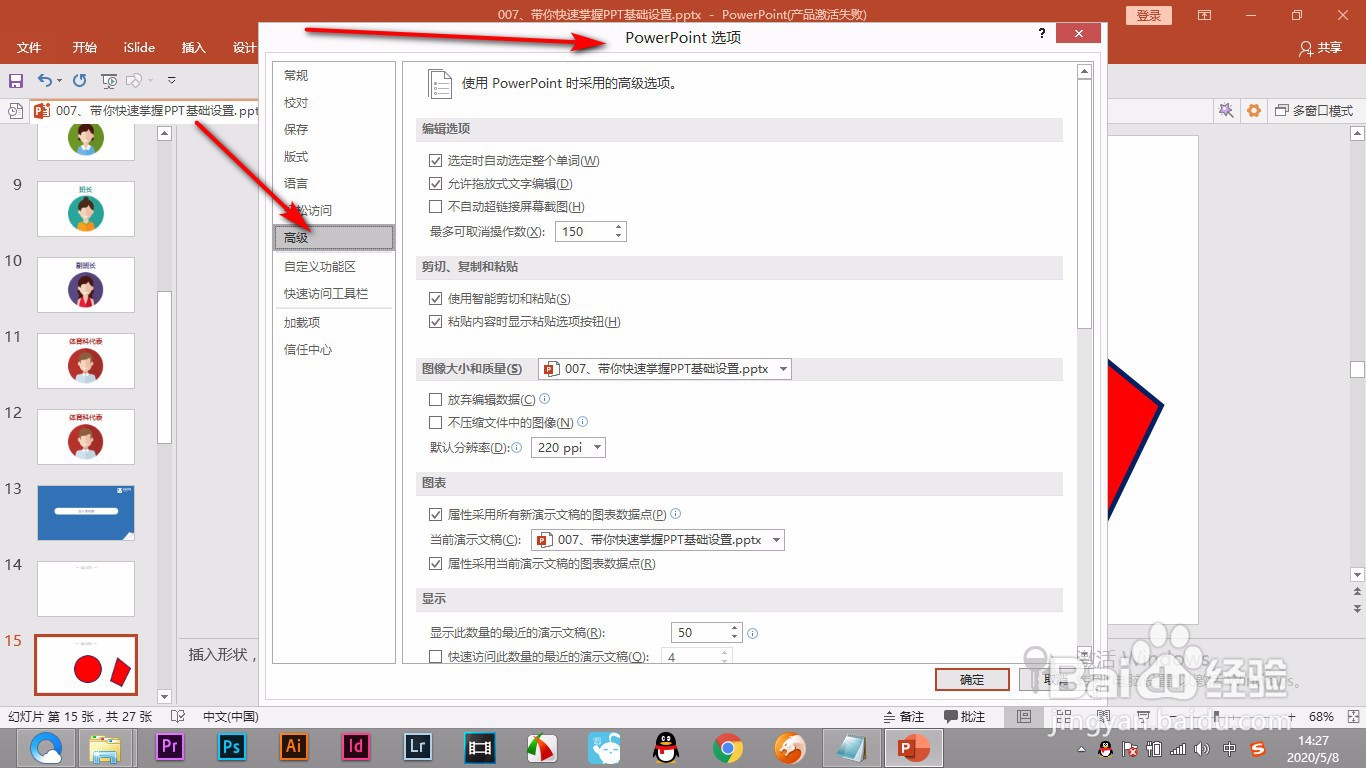1366x768 pixels.
Task: Open undo history dropdown arrow
Action: (x=59, y=80)
